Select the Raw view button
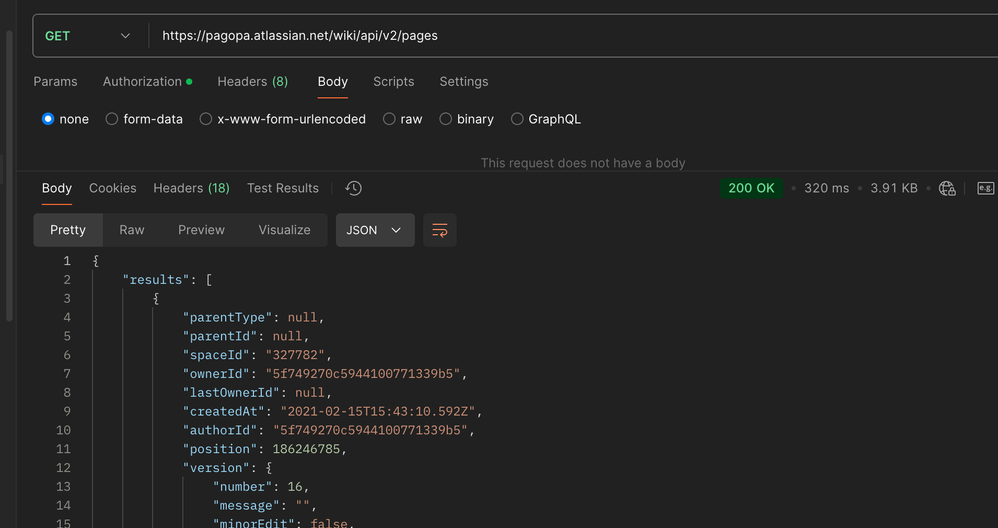The width and height of the screenshot is (998, 528). click(x=132, y=230)
